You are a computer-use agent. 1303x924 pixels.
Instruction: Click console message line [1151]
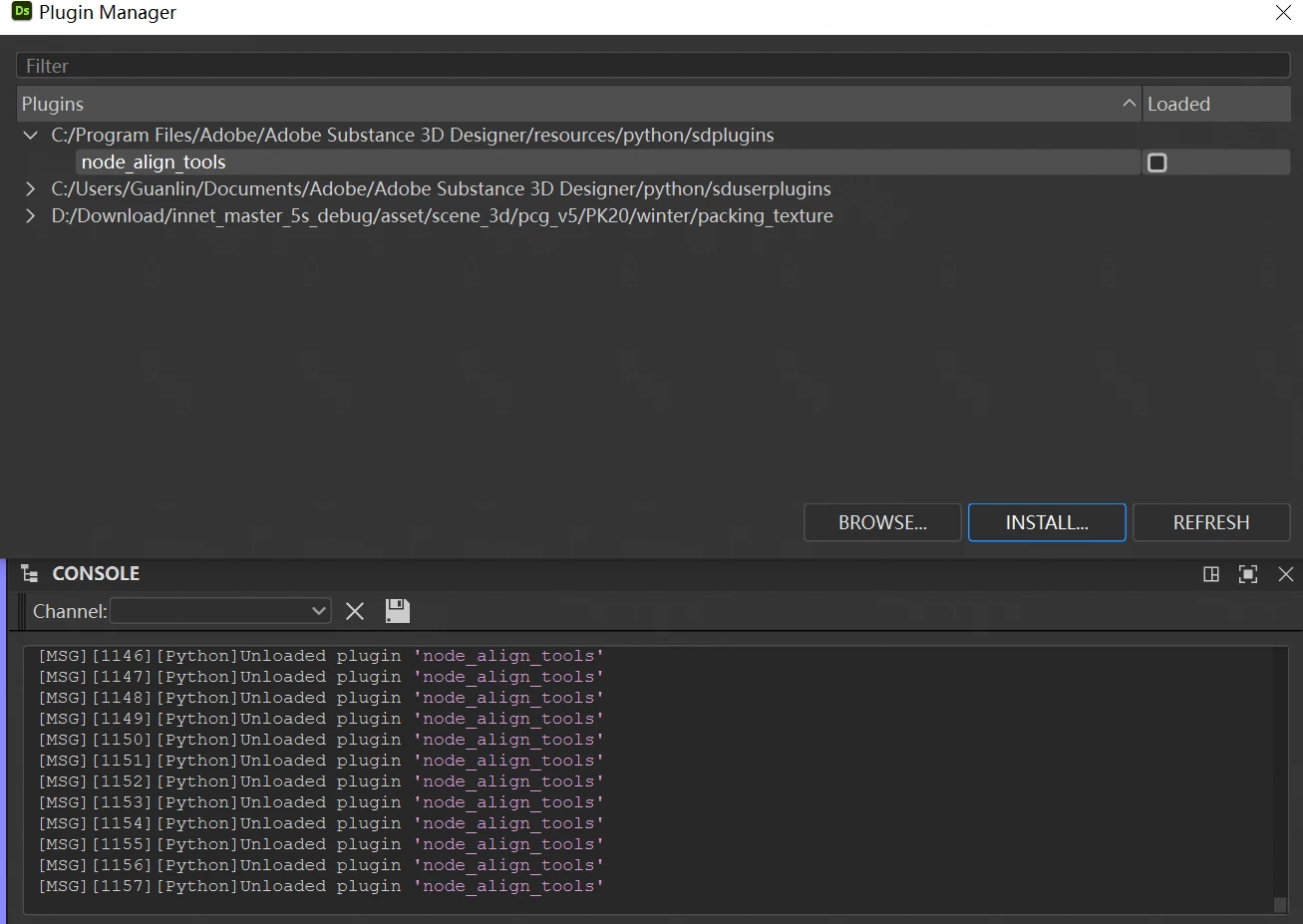pyautogui.click(x=321, y=761)
